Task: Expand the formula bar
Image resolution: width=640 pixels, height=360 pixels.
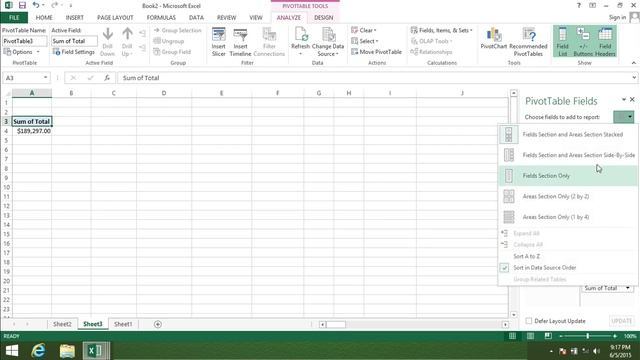Action: 634,78
